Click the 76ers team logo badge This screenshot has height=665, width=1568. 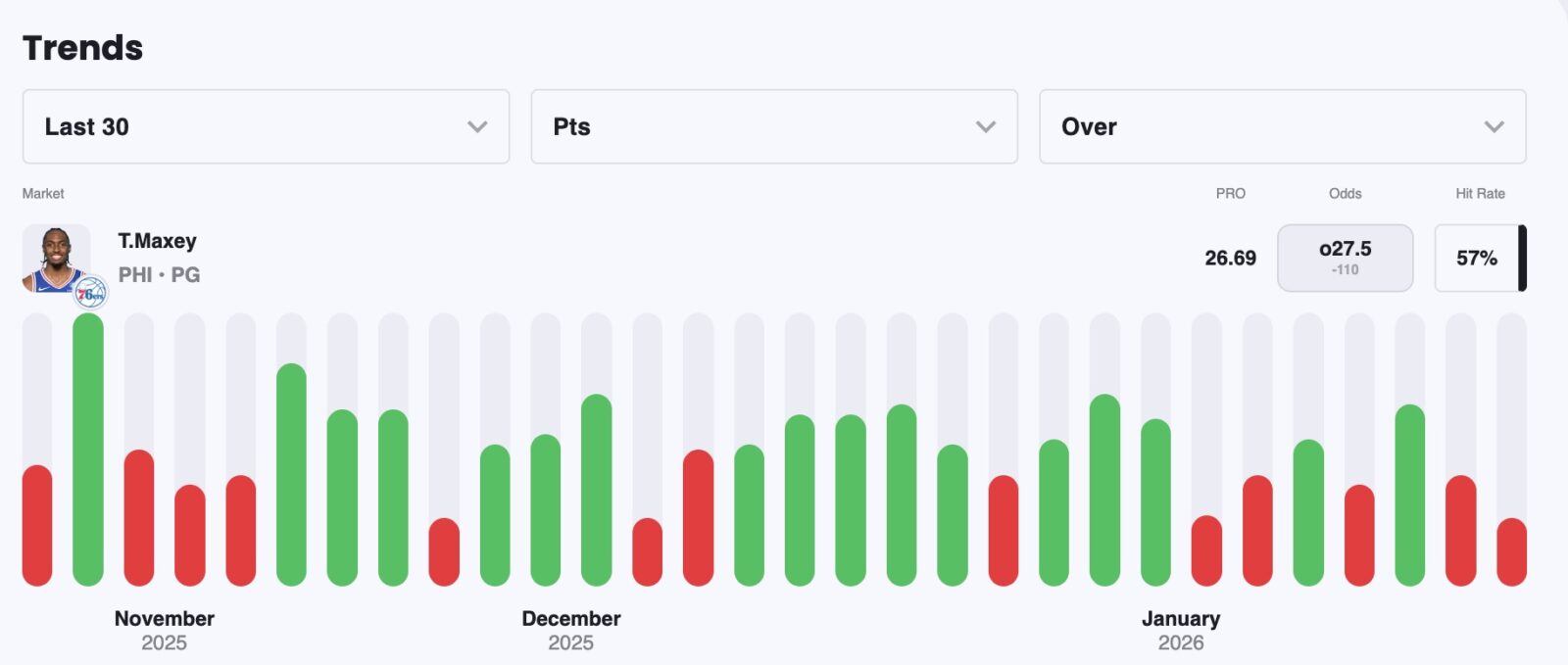pos(90,293)
